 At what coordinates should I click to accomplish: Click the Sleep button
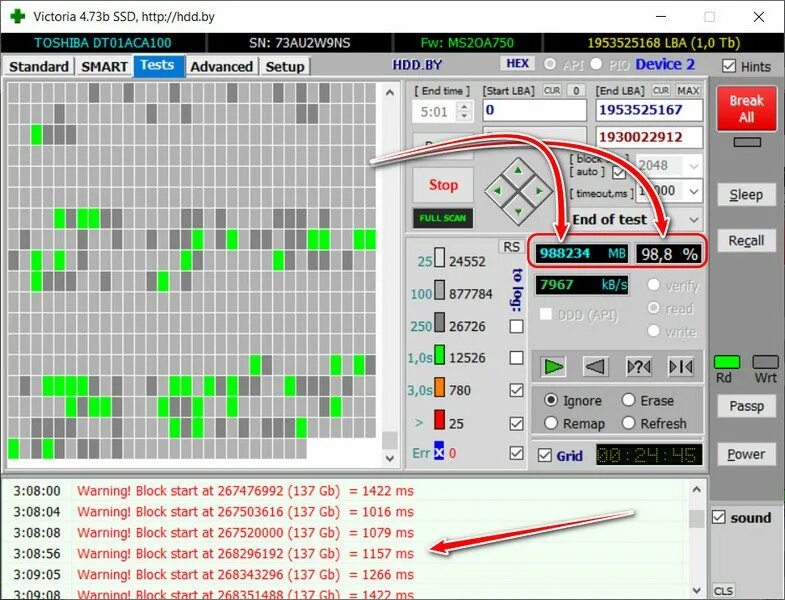746,194
